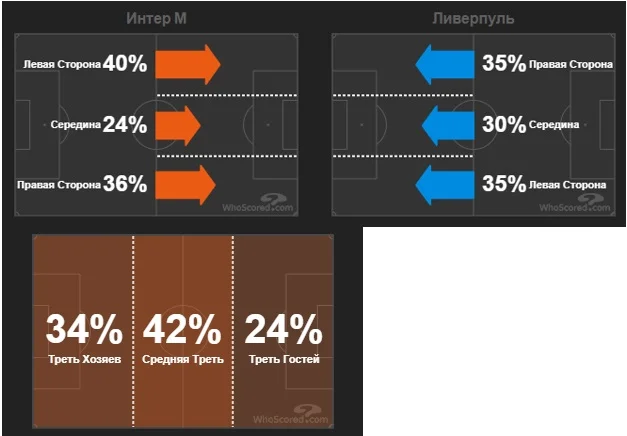The width and height of the screenshot is (627, 436).
Task: Select the 42% Средняя Треть zone
Action: click(183, 335)
